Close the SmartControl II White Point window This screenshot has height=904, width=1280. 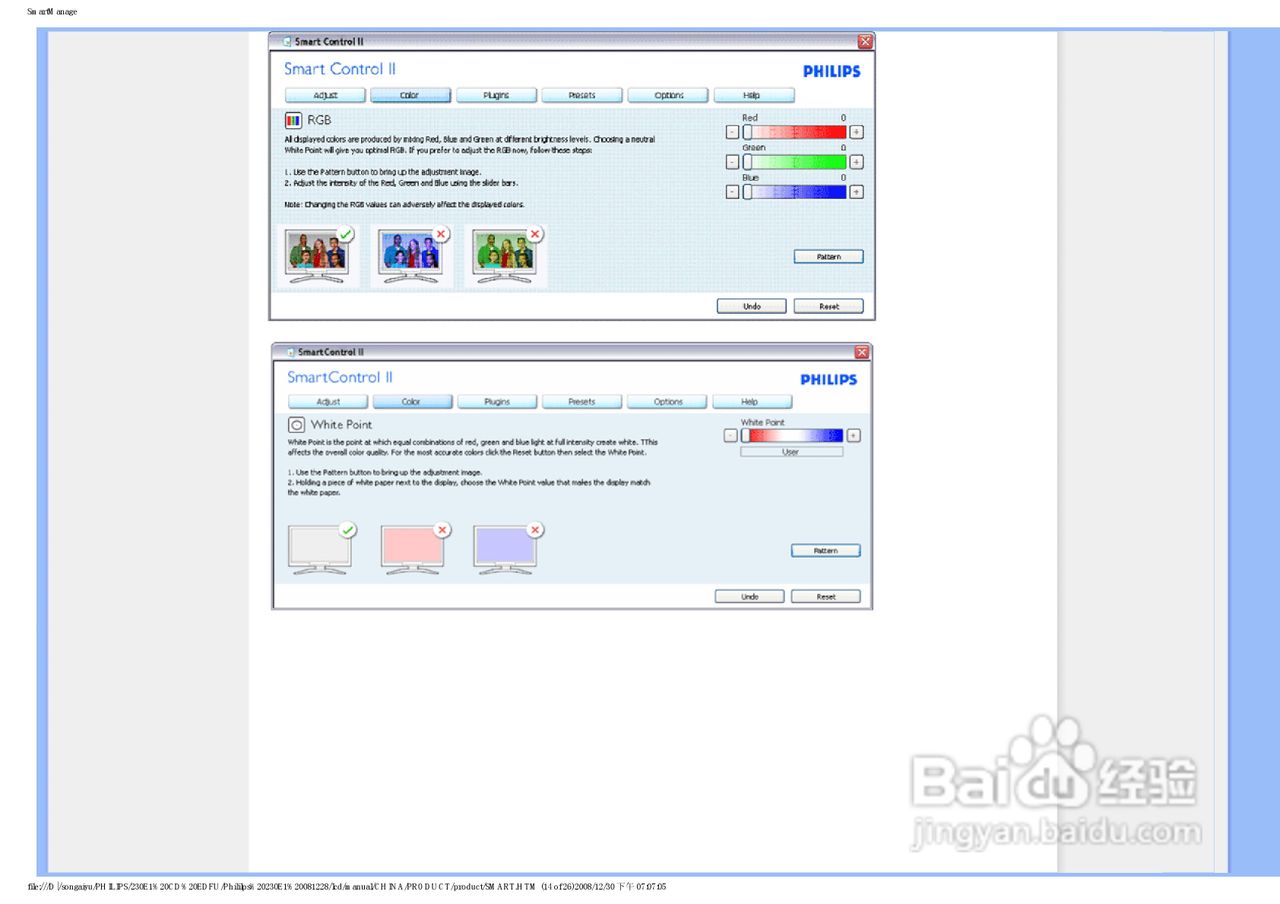(x=862, y=352)
